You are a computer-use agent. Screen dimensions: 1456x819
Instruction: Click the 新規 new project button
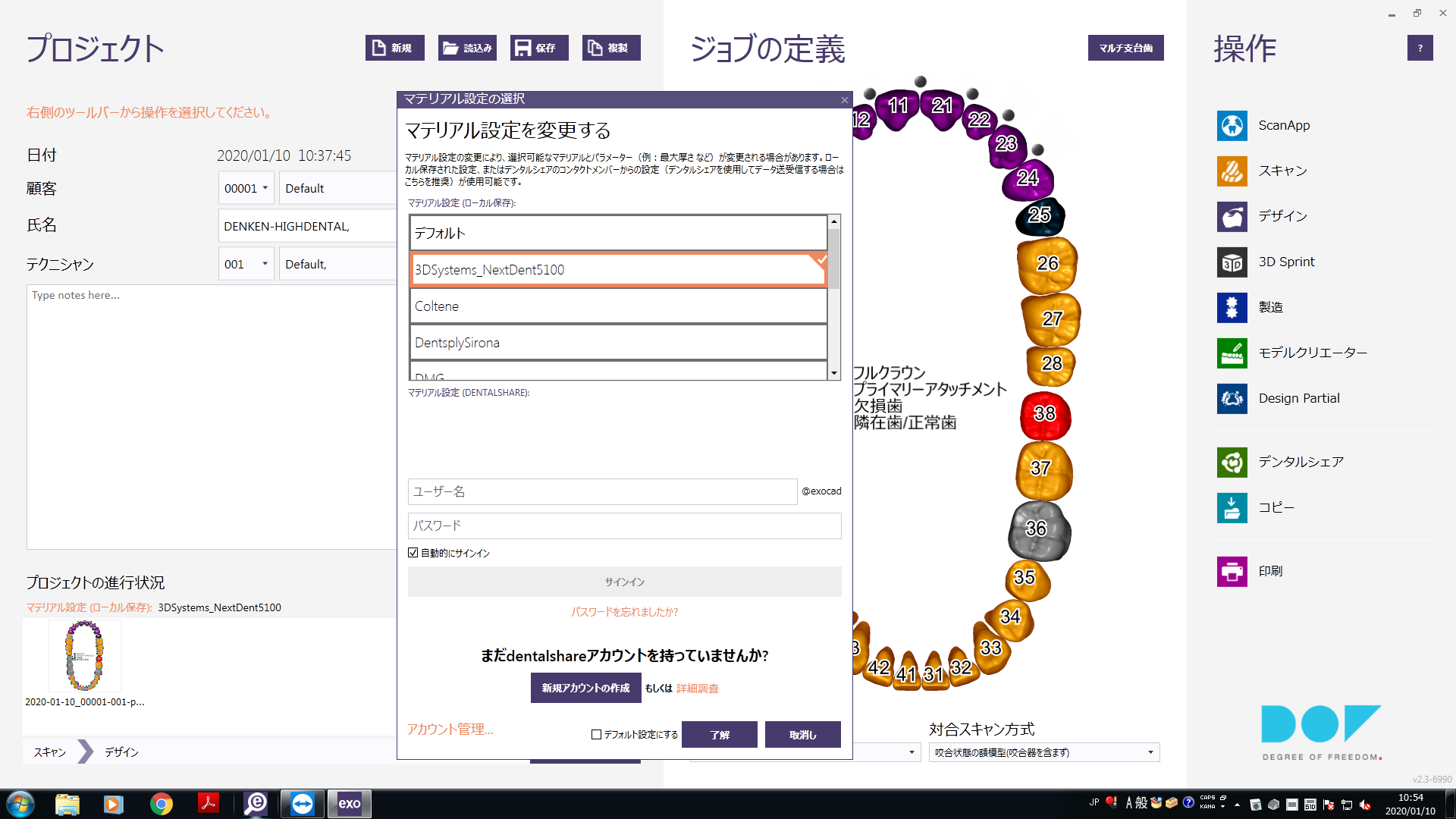tap(394, 48)
